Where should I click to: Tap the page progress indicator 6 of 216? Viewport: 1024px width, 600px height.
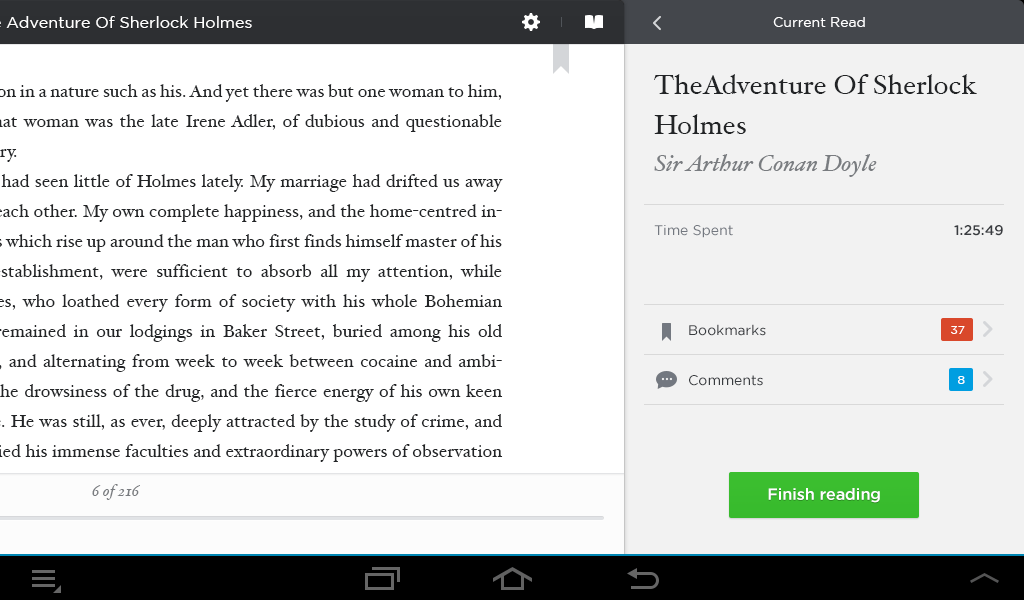tap(113, 491)
